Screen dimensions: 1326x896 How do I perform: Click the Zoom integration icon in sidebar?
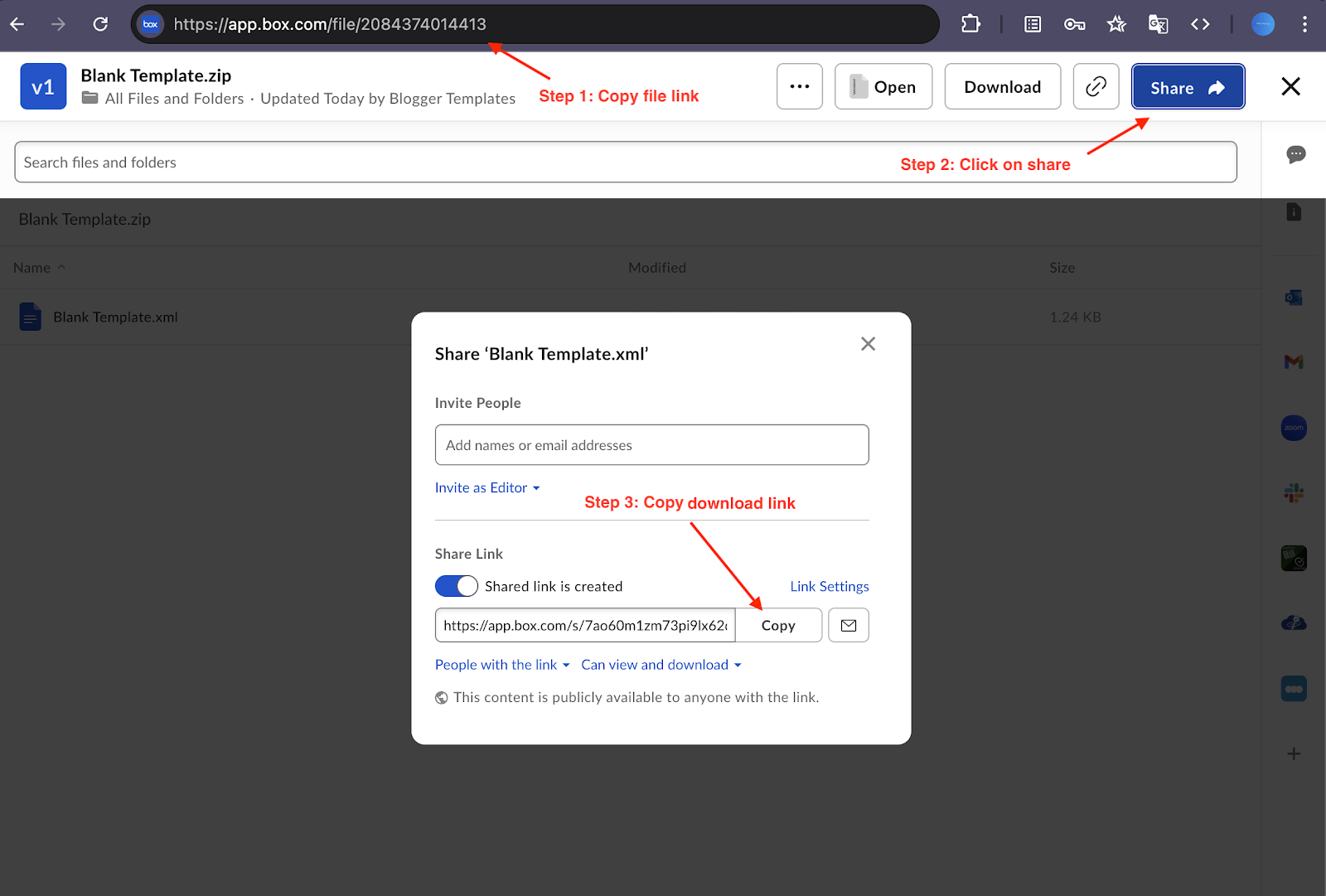[x=1294, y=428]
